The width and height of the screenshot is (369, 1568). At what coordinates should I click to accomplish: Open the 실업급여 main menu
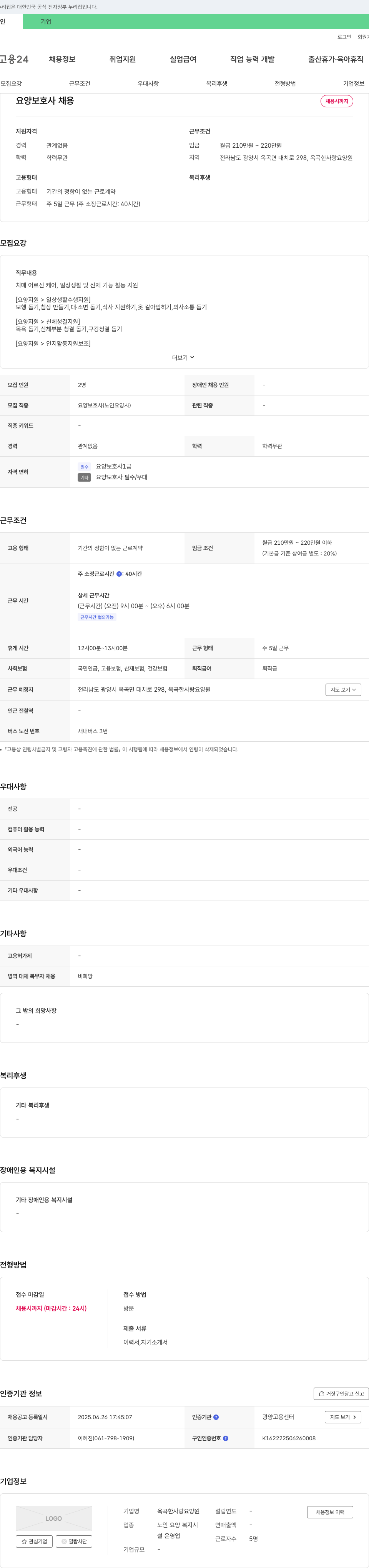[x=183, y=59]
